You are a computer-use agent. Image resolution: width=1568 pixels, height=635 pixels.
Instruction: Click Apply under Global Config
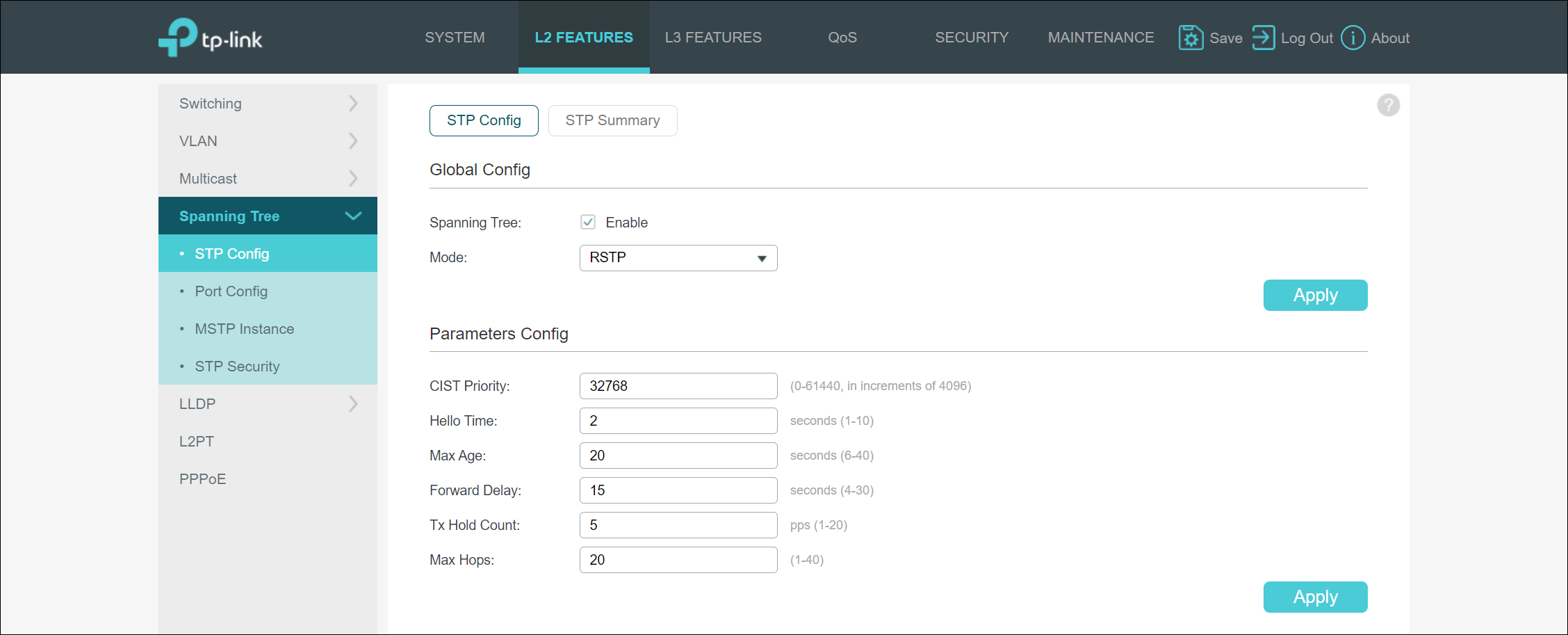[x=1314, y=296]
